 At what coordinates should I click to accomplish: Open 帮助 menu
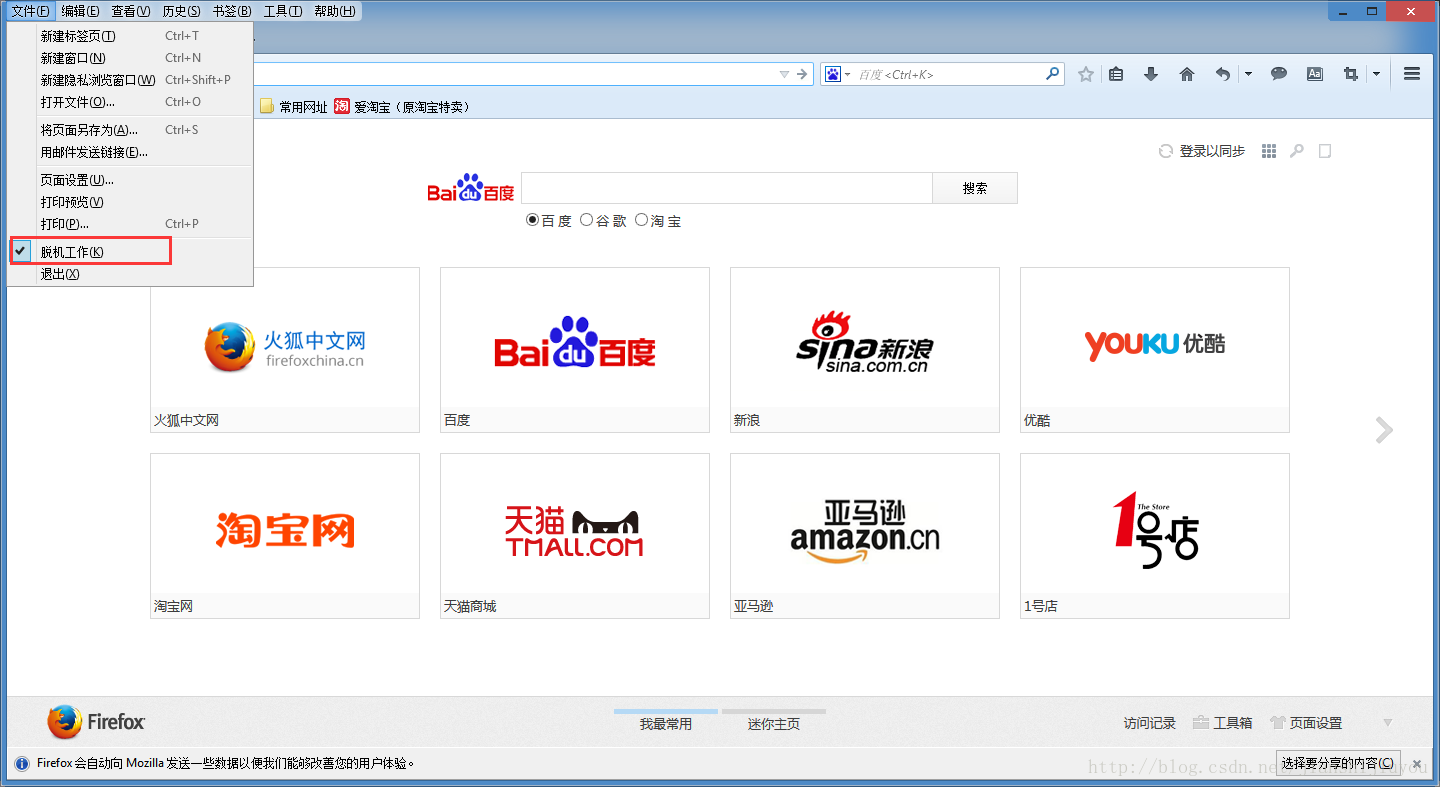click(x=335, y=11)
